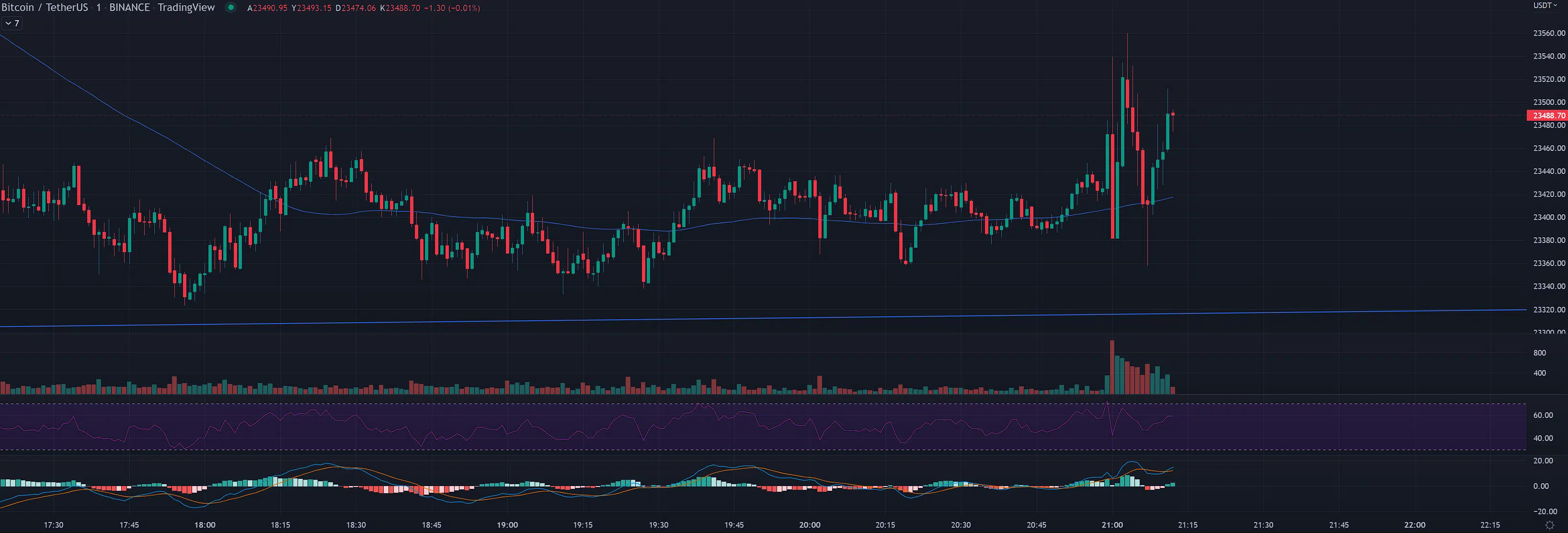Click the TradingView label in the title
Image resolution: width=1568 pixels, height=533 pixels.
point(186,7)
